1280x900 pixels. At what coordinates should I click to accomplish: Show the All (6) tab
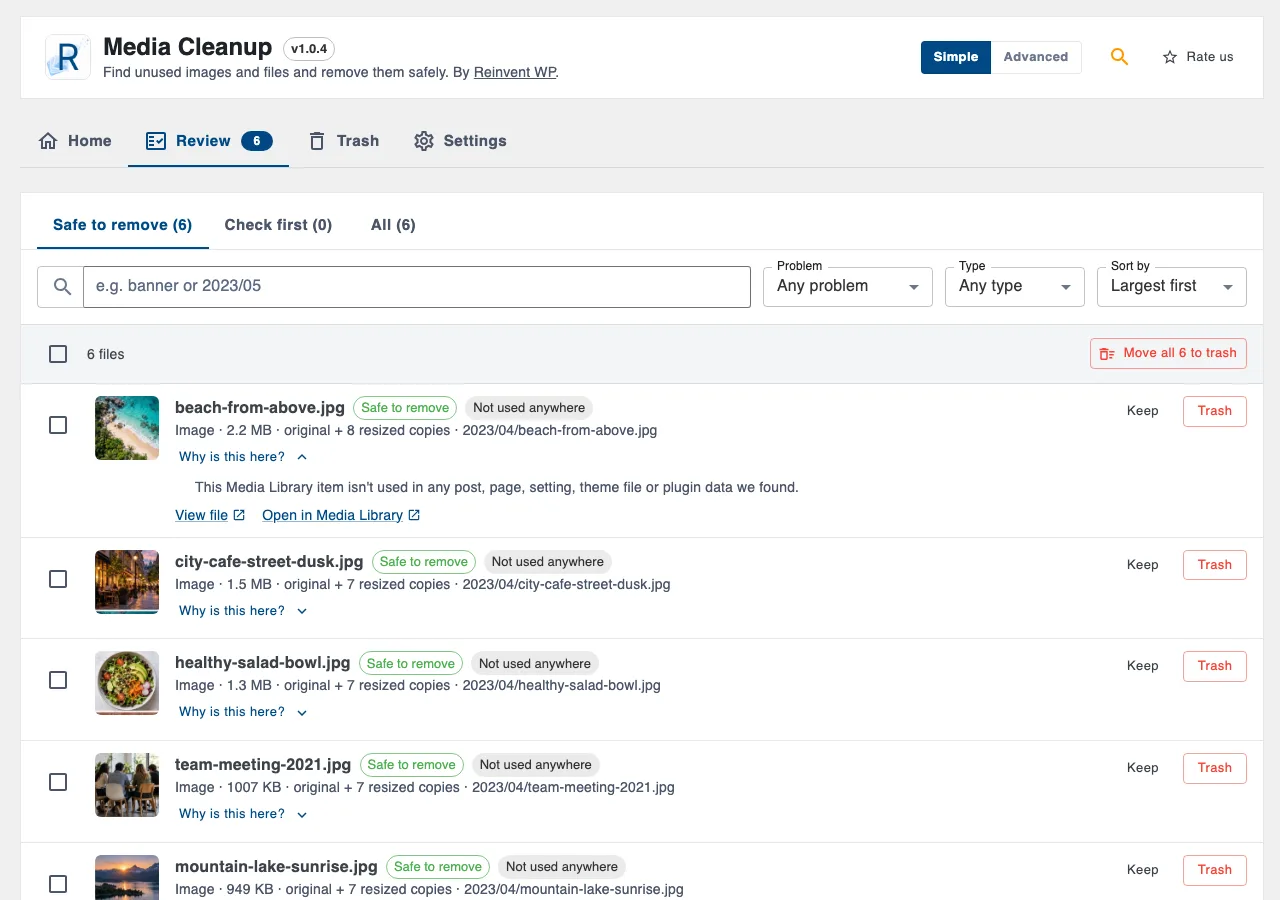click(x=393, y=225)
